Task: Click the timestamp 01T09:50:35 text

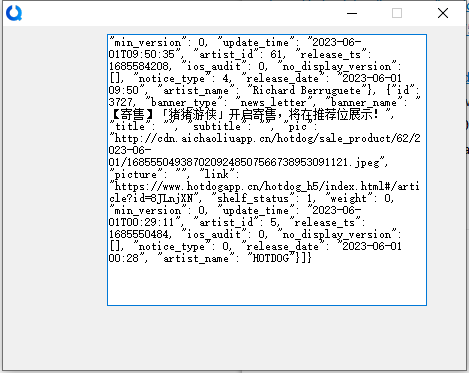Action: pos(142,54)
